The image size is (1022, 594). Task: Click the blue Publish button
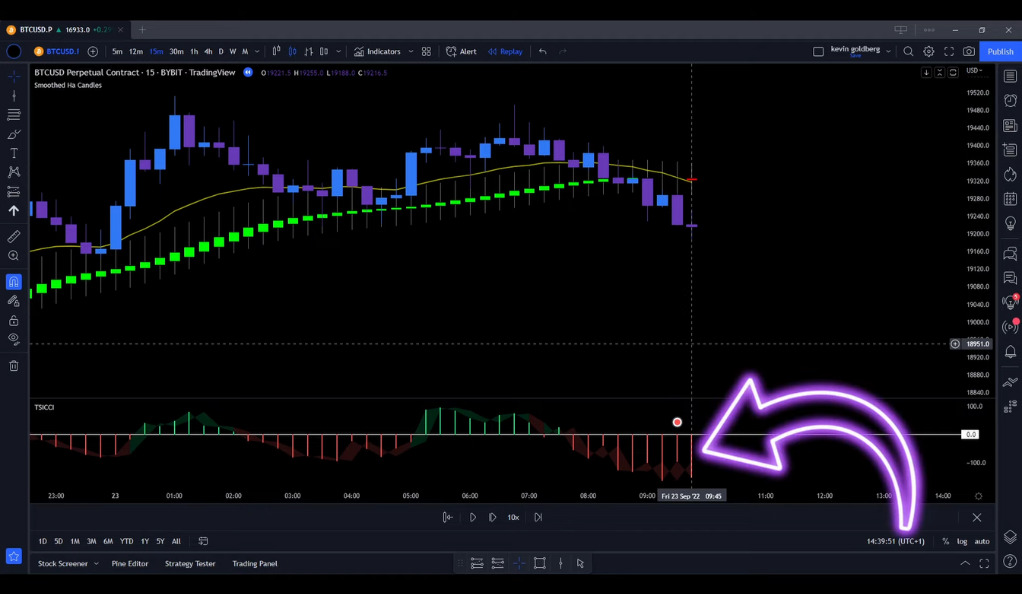(1000, 51)
